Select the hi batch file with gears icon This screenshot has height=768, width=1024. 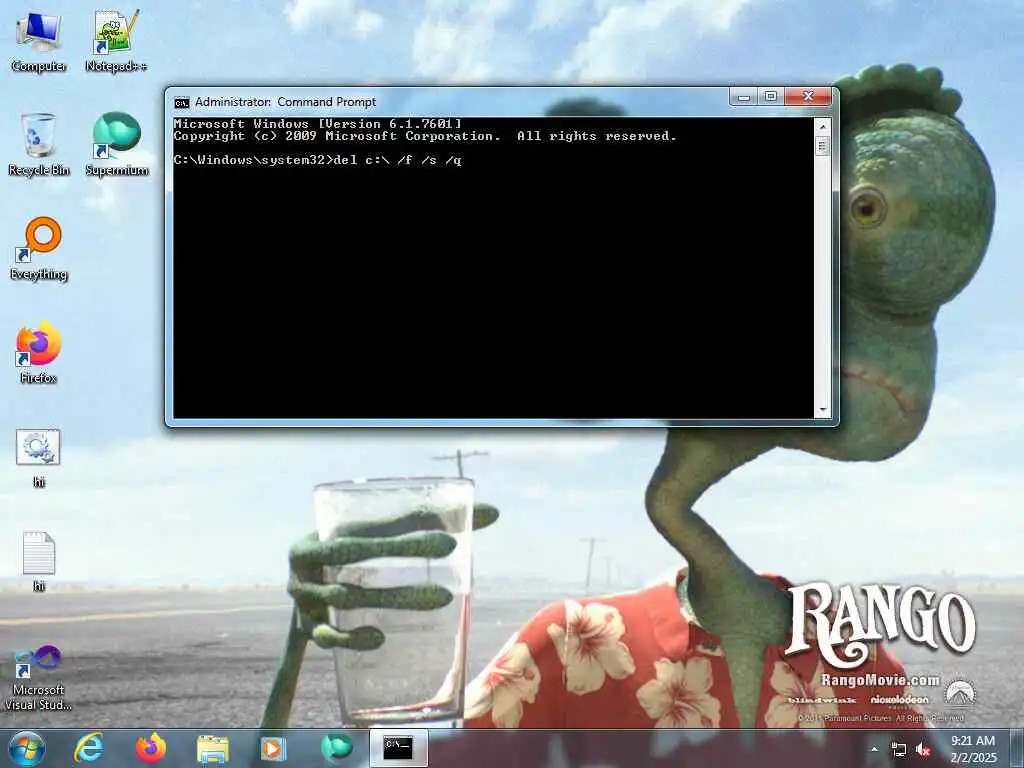pyautogui.click(x=39, y=457)
